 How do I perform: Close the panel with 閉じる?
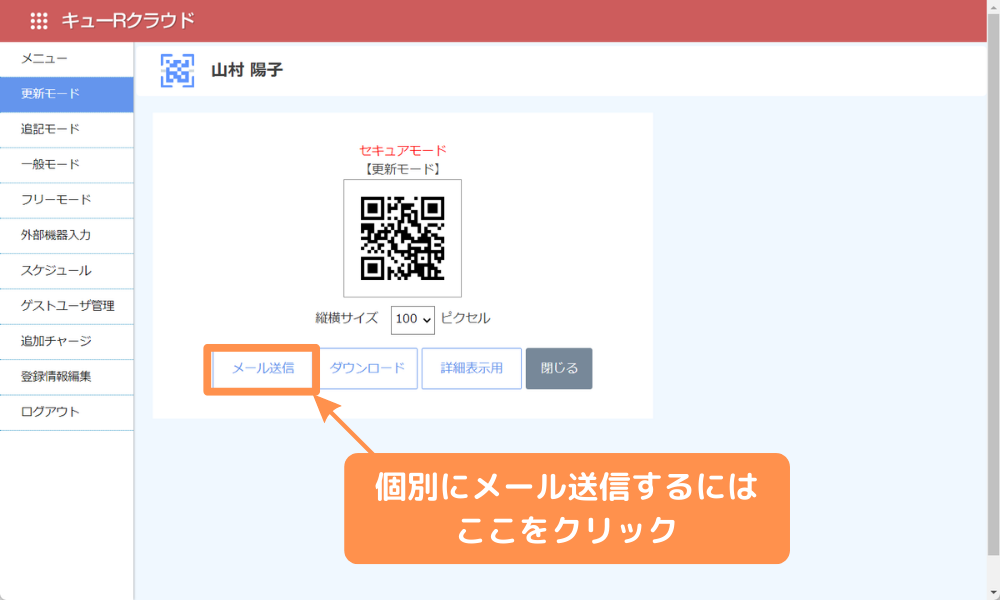click(x=559, y=369)
